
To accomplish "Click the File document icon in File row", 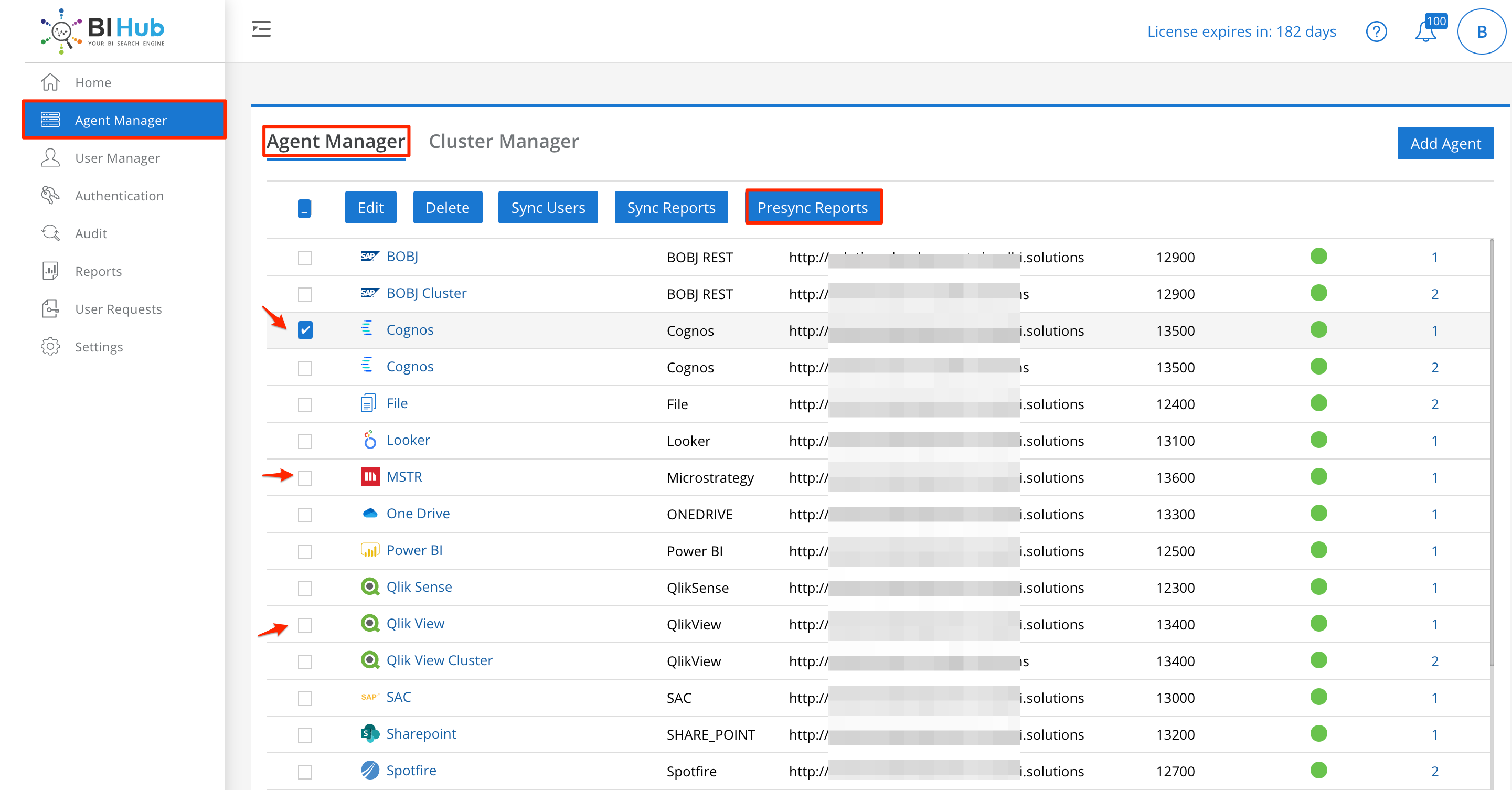I will coord(368,403).
